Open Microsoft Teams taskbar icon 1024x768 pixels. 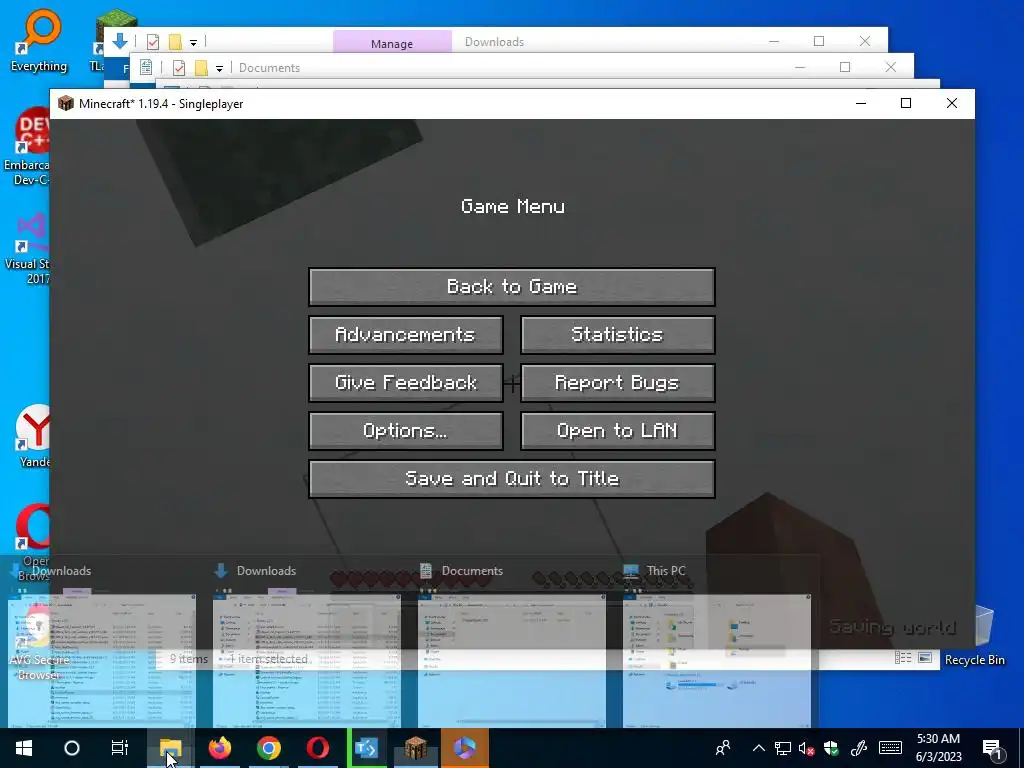coord(366,748)
